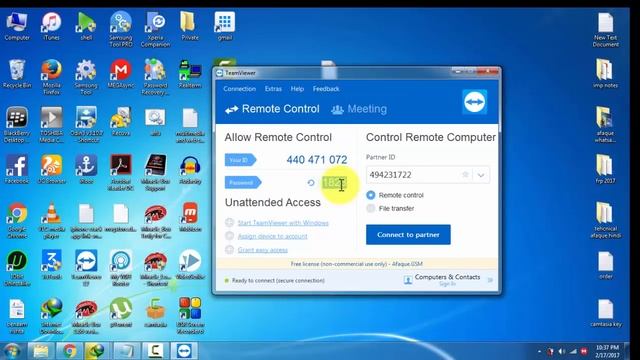640x360 pixels.
Task: Open the Computer desktop icon
Action: point(17,27)
